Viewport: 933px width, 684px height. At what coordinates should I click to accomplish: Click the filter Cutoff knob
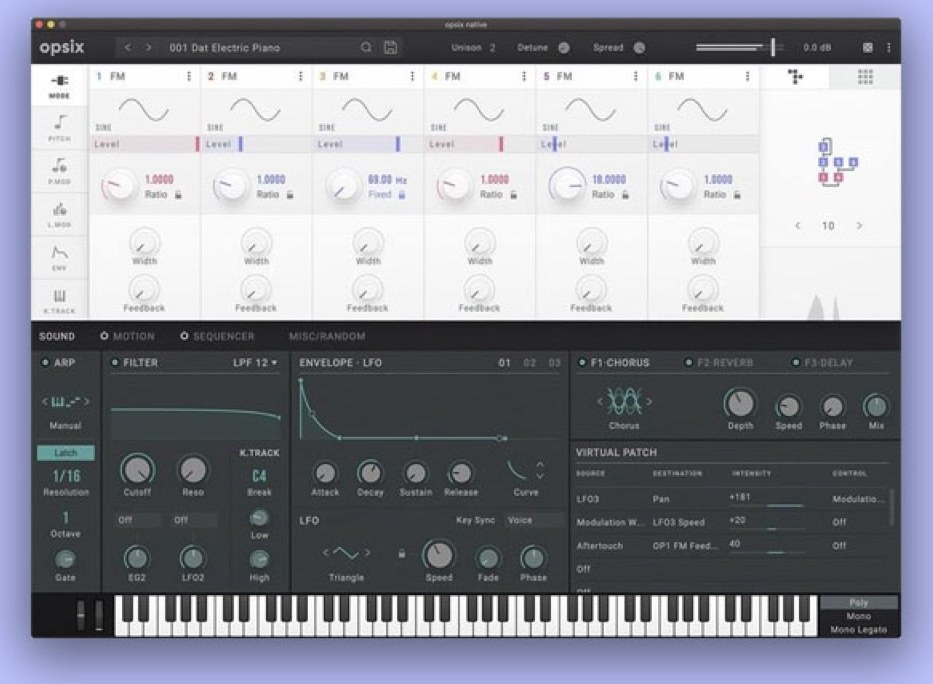click(137, 470)
